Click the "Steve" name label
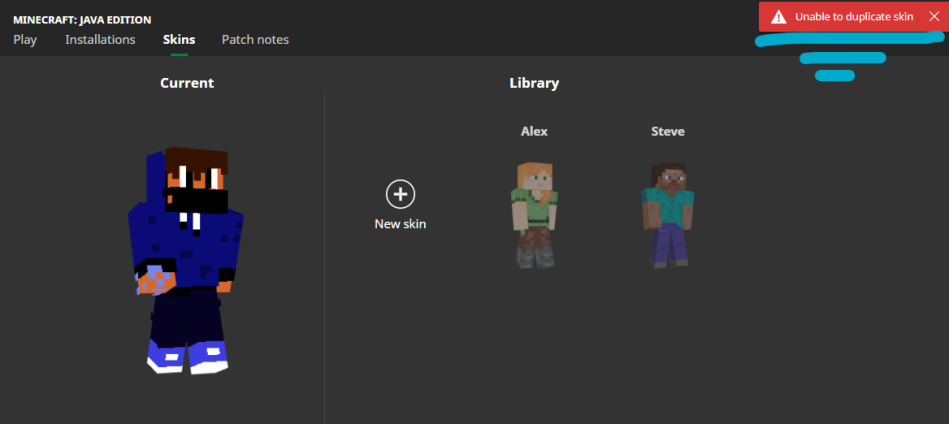The height and width of the screenshot is (424, 949). (x=667, y=131)
